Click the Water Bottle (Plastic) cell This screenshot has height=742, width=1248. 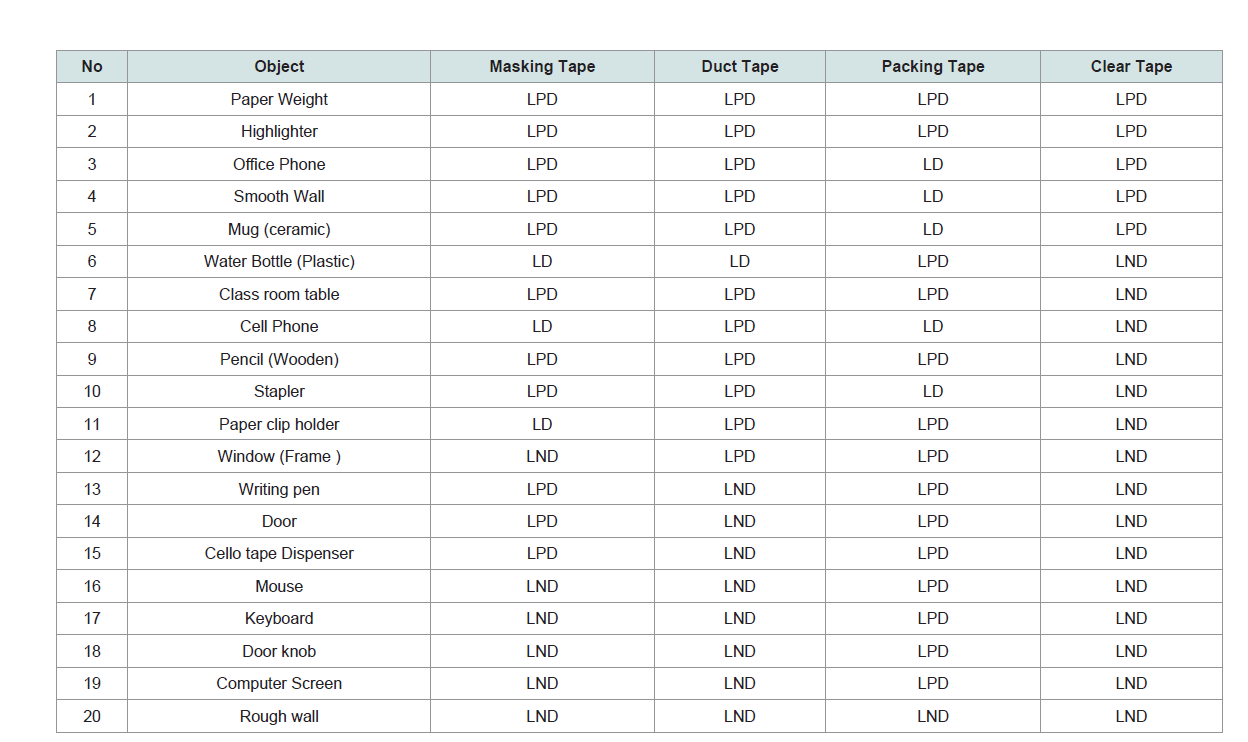[x=279, y=262]
